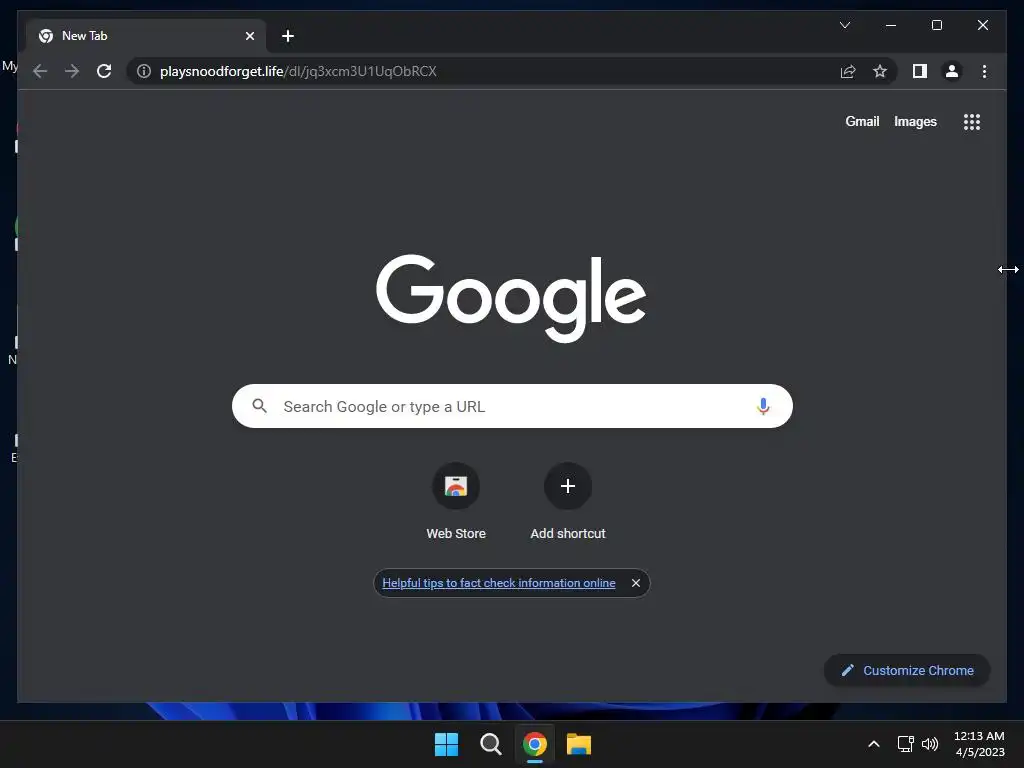The image size is (1024, 768).
Task: Bookmark this tab with the star
Action: [x=880, y=71]
